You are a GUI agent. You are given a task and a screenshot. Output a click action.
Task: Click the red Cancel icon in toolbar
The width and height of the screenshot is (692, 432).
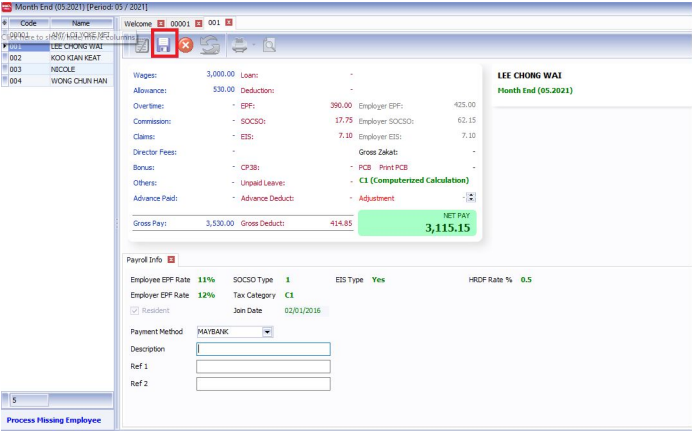pos(186,45)
